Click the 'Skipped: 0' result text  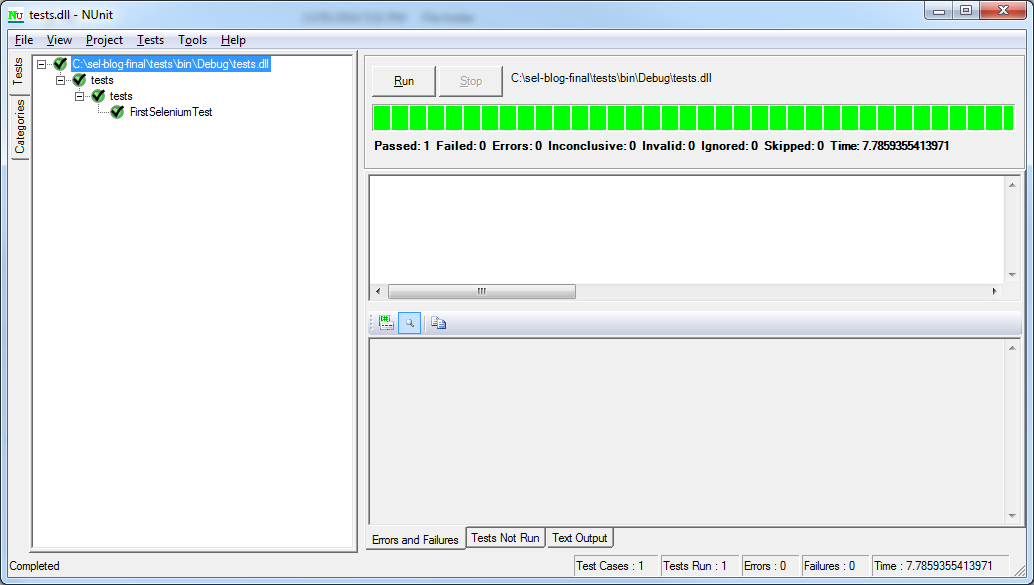(x=794, y=146)
